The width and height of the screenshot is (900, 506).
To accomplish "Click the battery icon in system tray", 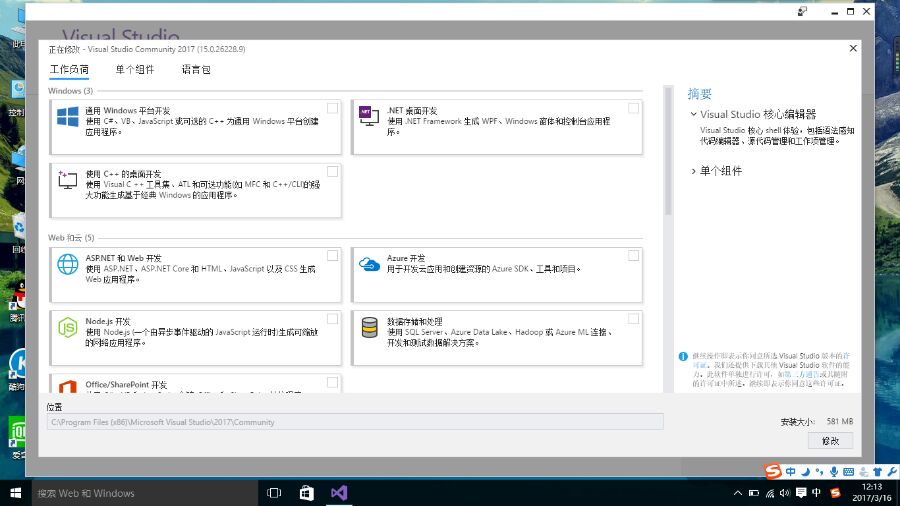I will [x=754, y=493].
